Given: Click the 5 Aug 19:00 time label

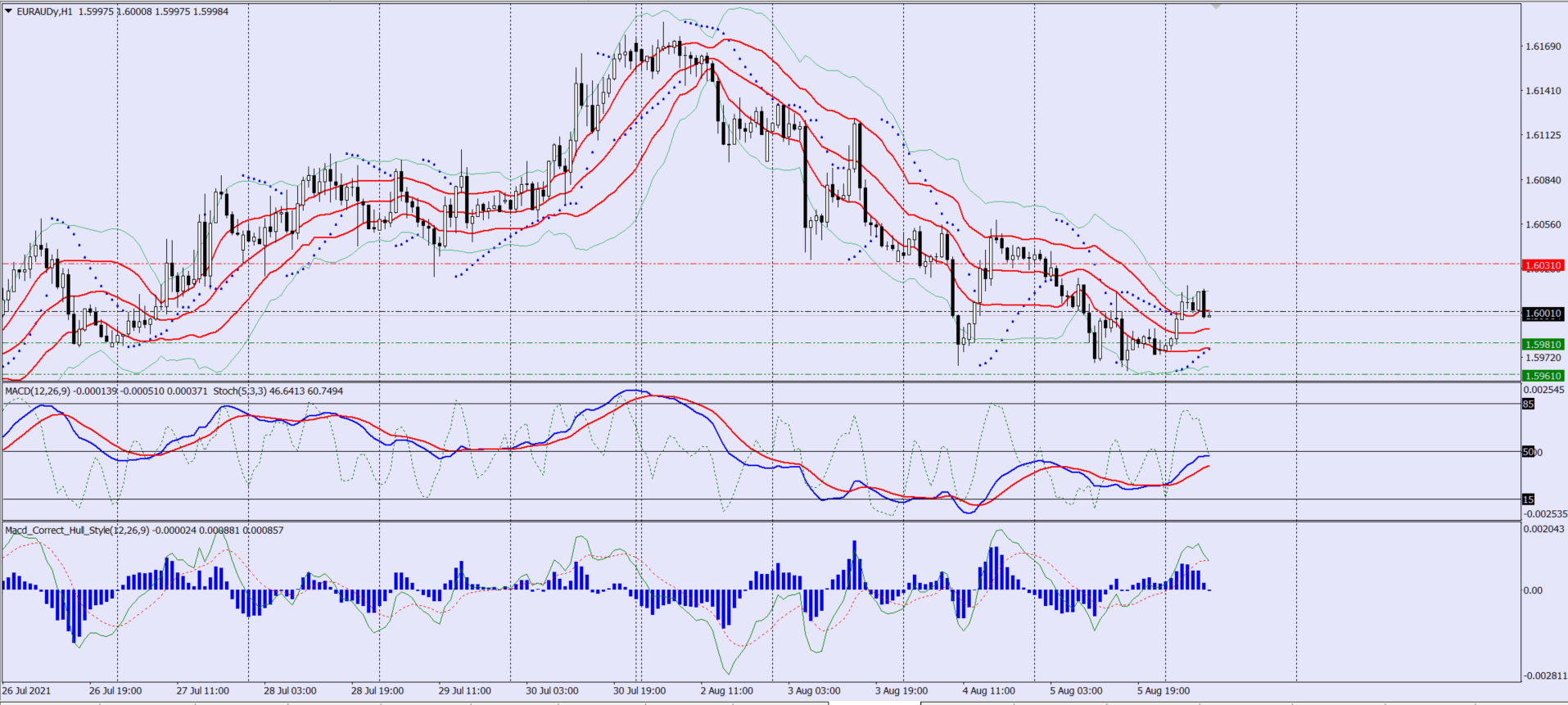Looking at the screenshot, I should (x=1164, y=691).
